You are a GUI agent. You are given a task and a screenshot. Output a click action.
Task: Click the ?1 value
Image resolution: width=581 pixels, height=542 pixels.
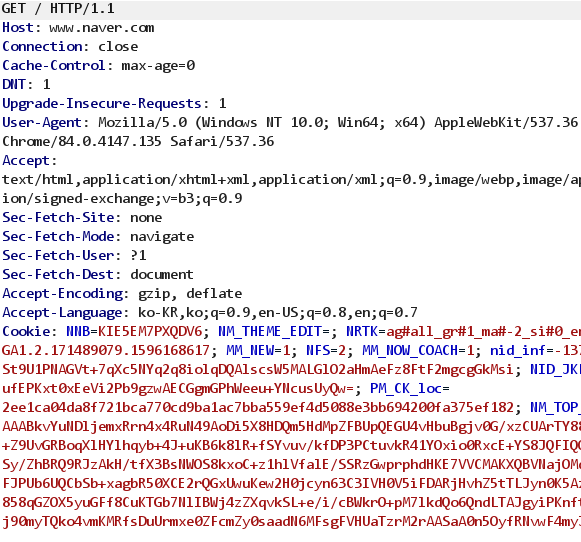point(138,255)
